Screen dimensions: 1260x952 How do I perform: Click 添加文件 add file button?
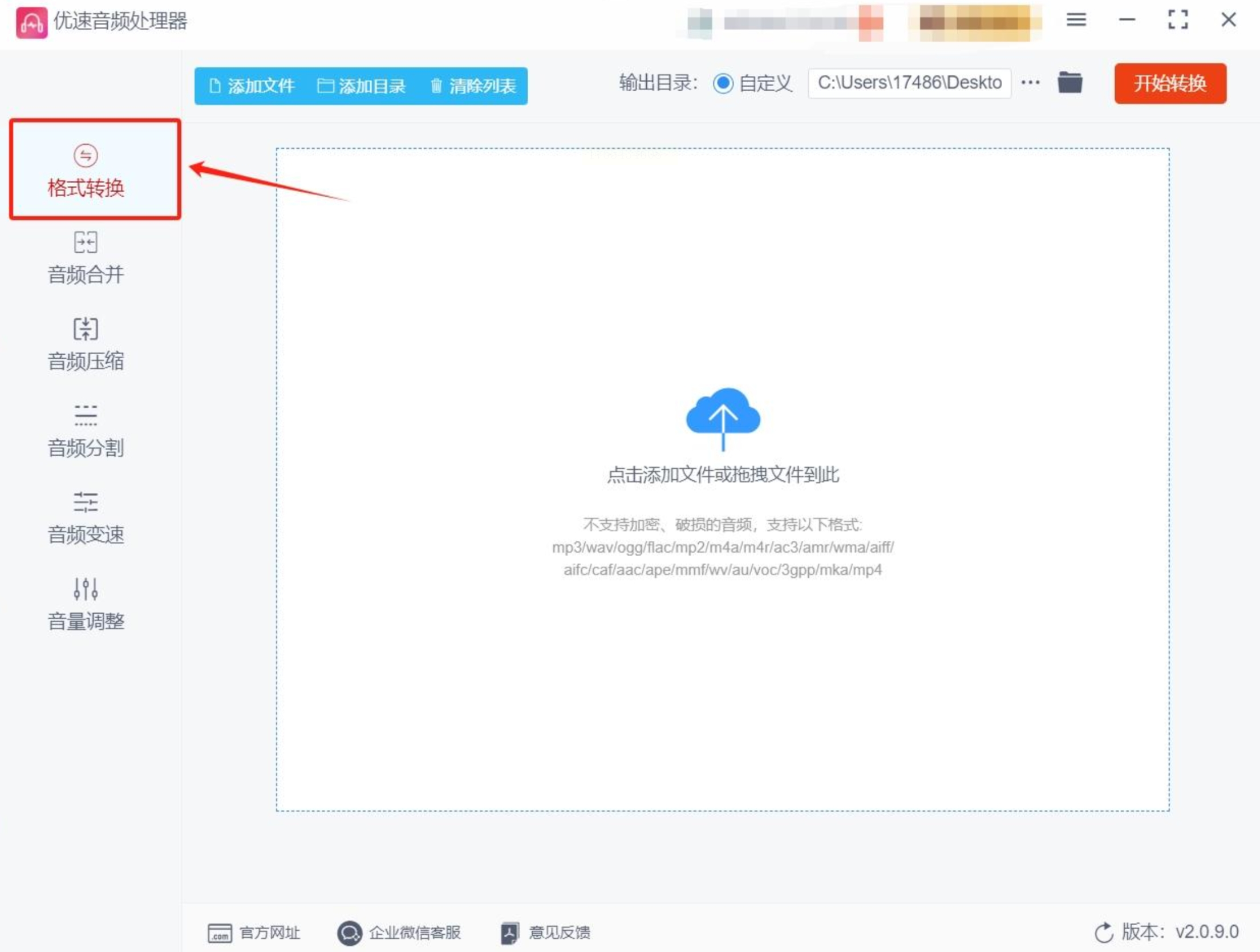(x=252, y=86)
